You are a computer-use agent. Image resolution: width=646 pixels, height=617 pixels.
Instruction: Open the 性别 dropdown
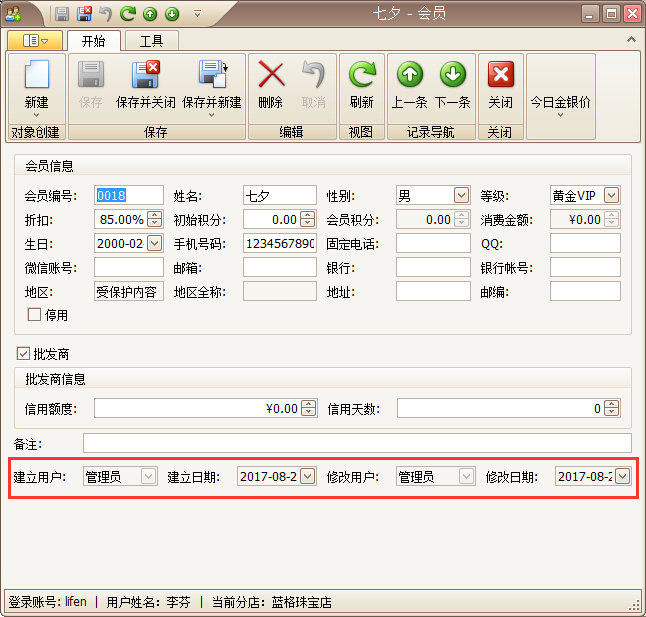pos(461,195)
